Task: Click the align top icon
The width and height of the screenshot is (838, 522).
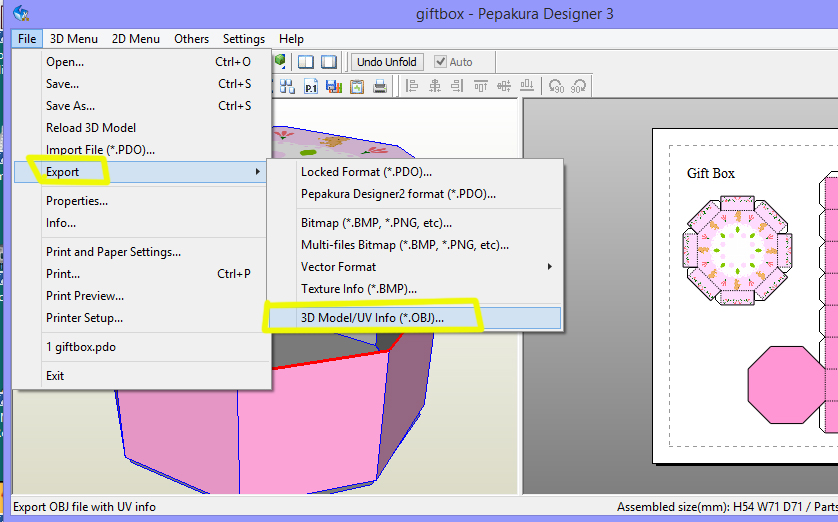Action: pos(480,85)
